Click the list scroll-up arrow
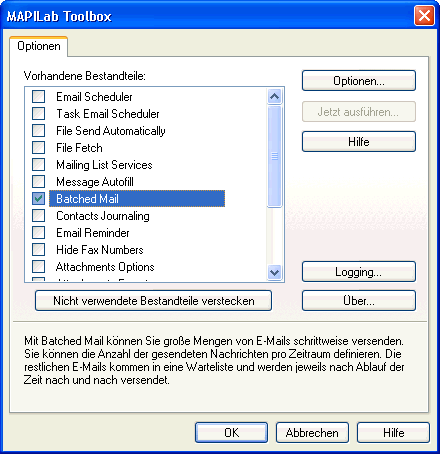 (x=275, y=97)
